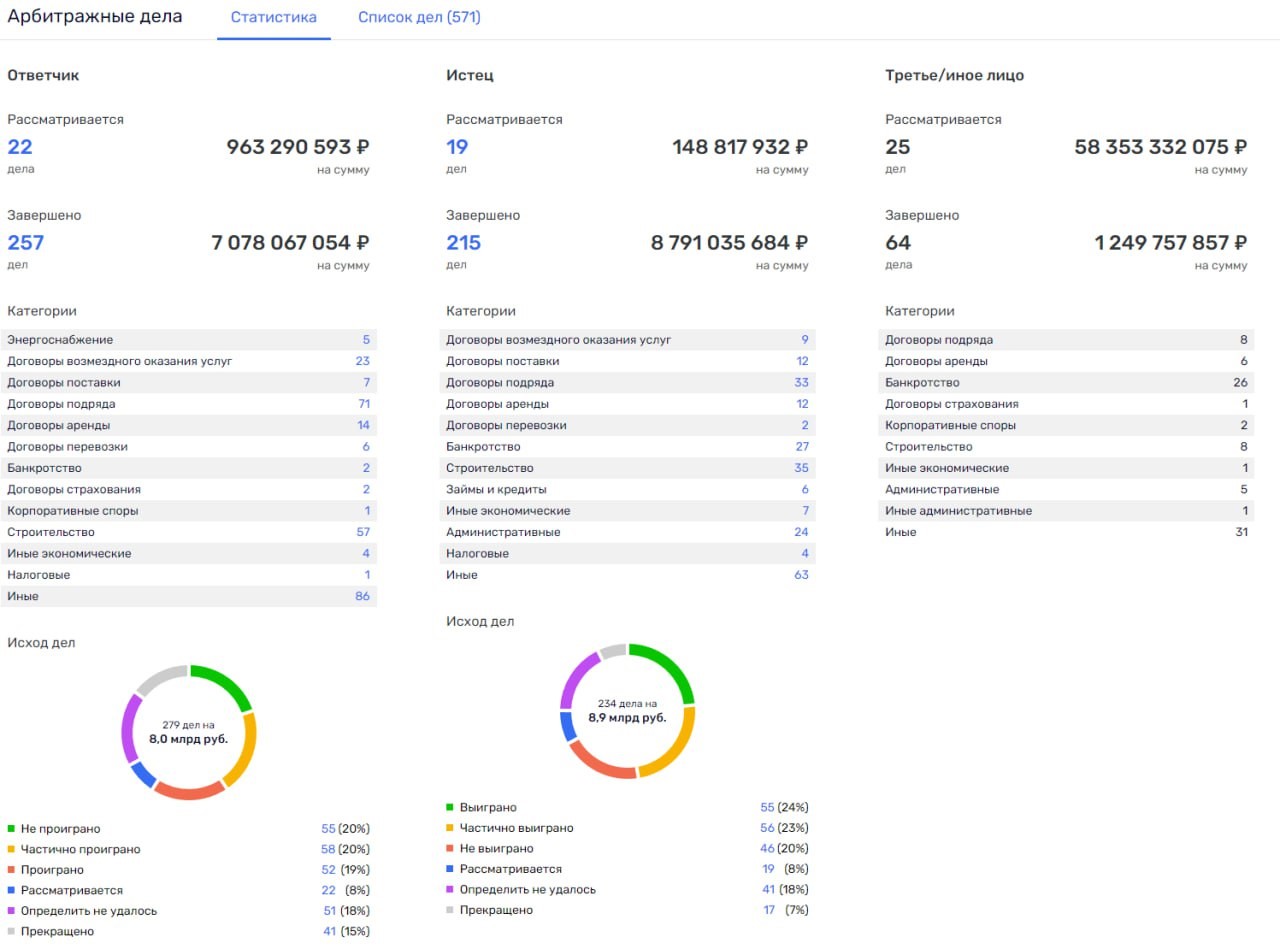This screenshot has width=1280, height=949.
Task: Click the purple Определить не удалось swatch under Ответчик
Action: pyautogui.click(x=11, y=911)
